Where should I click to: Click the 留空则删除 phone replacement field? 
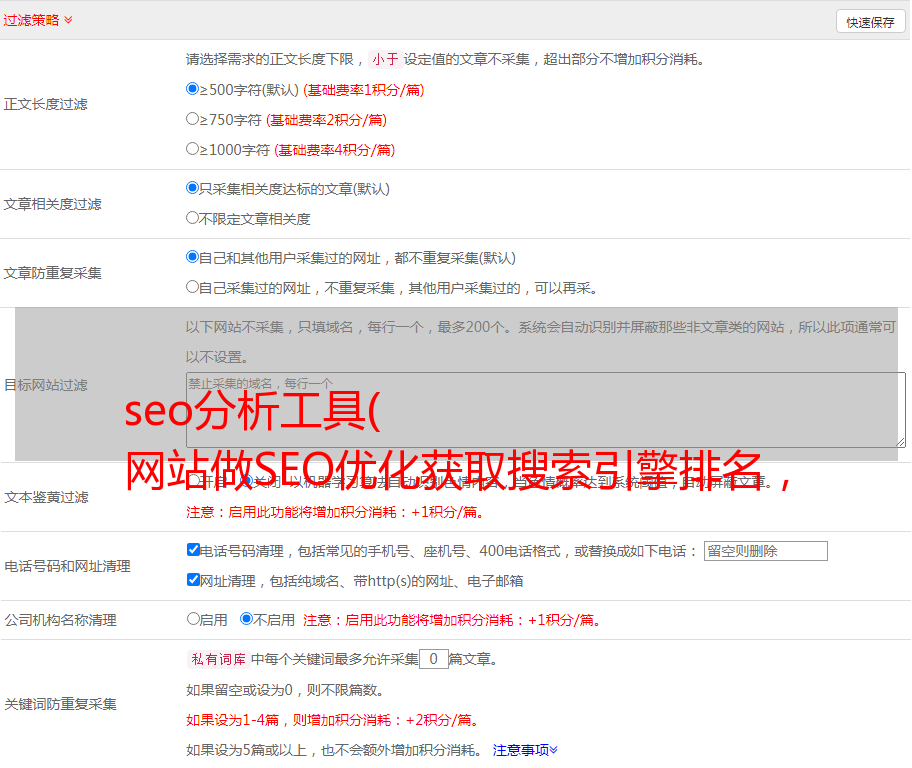(x=765, y=551)
